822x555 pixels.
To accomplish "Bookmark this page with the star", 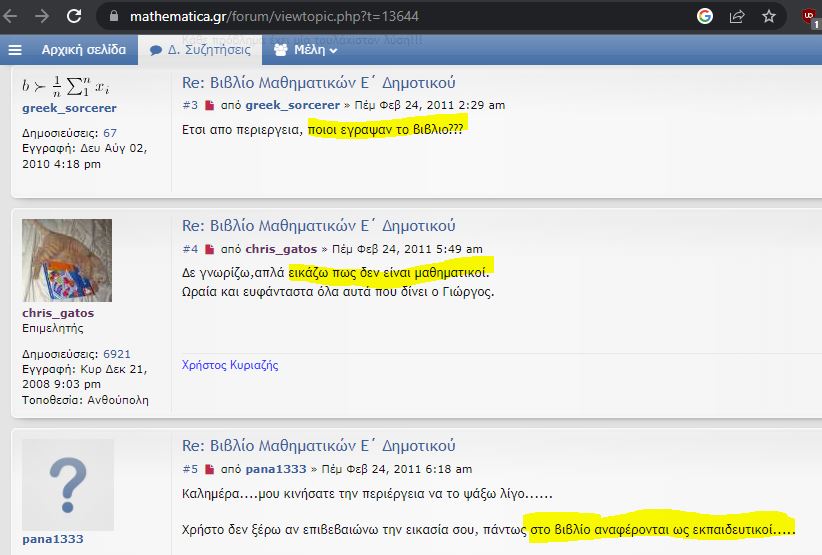I will pos(769,16).
